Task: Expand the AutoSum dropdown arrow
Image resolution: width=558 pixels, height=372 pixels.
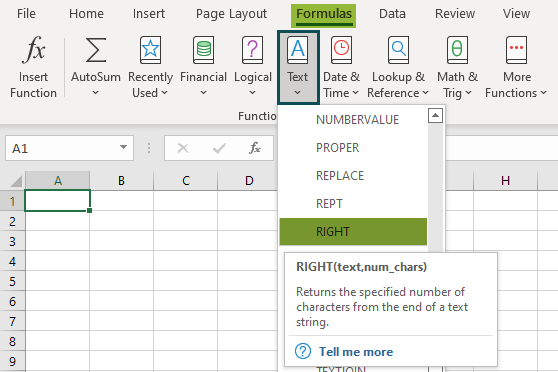Action: coord(95,93)
